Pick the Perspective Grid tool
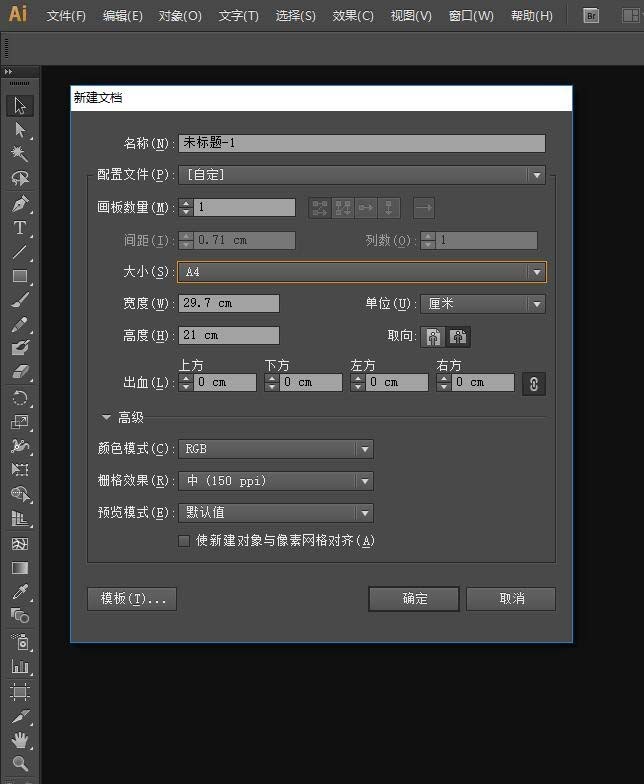 (20, 518)
